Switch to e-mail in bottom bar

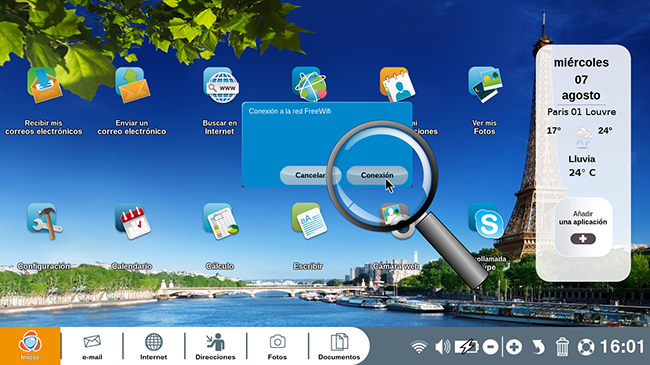(x=92, y=347)
